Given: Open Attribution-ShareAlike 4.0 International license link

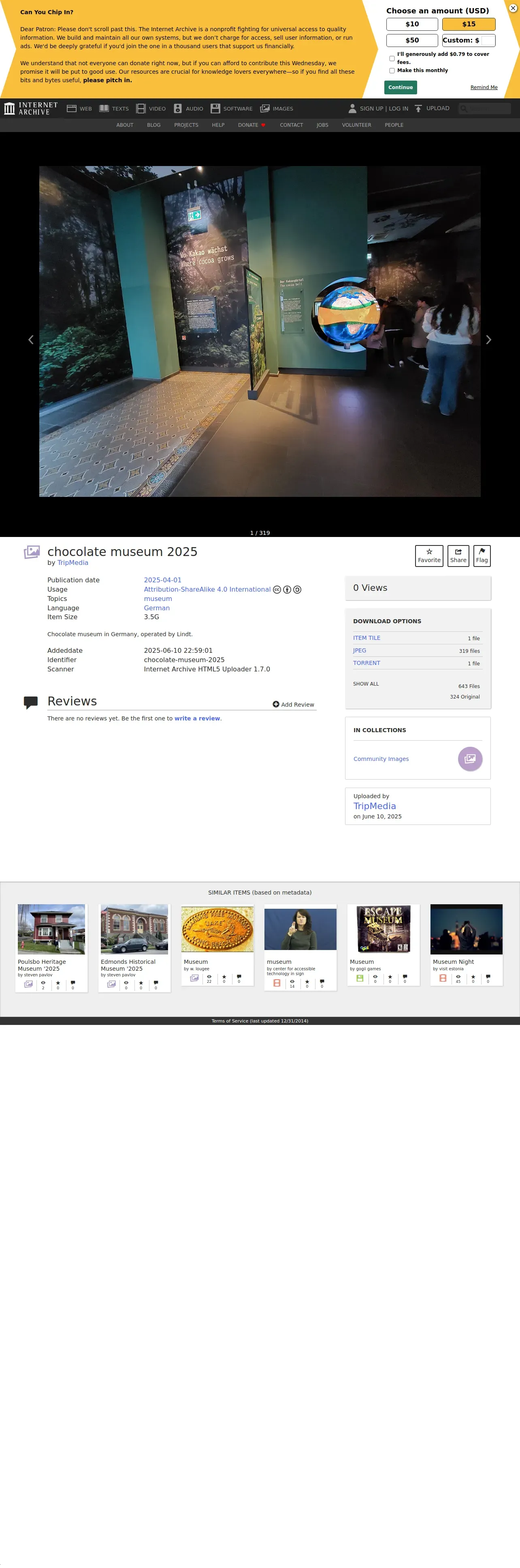Looking at the screenshot, I should pos(207,589).
